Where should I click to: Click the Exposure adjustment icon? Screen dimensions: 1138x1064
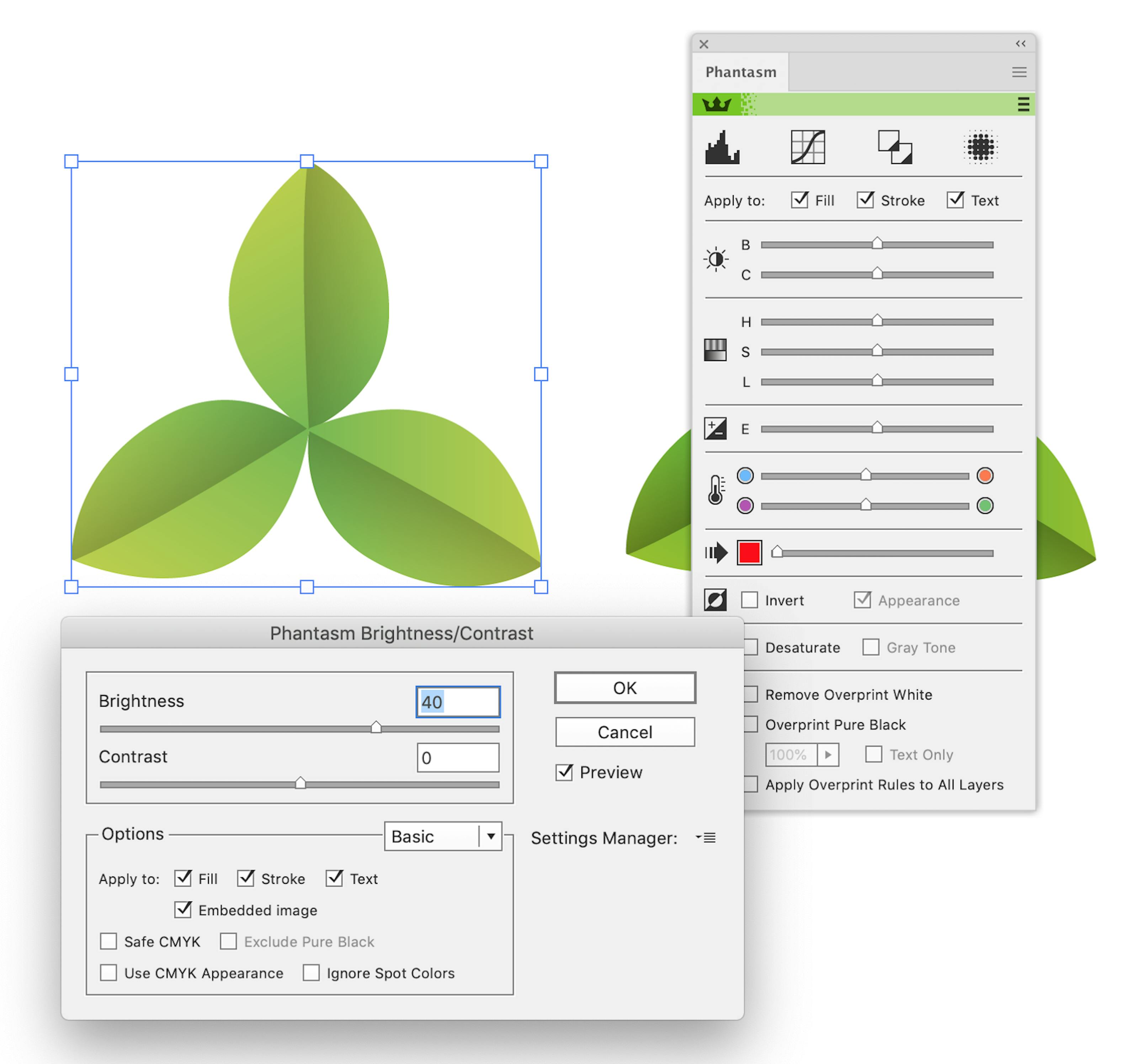(x=715, y=428)
